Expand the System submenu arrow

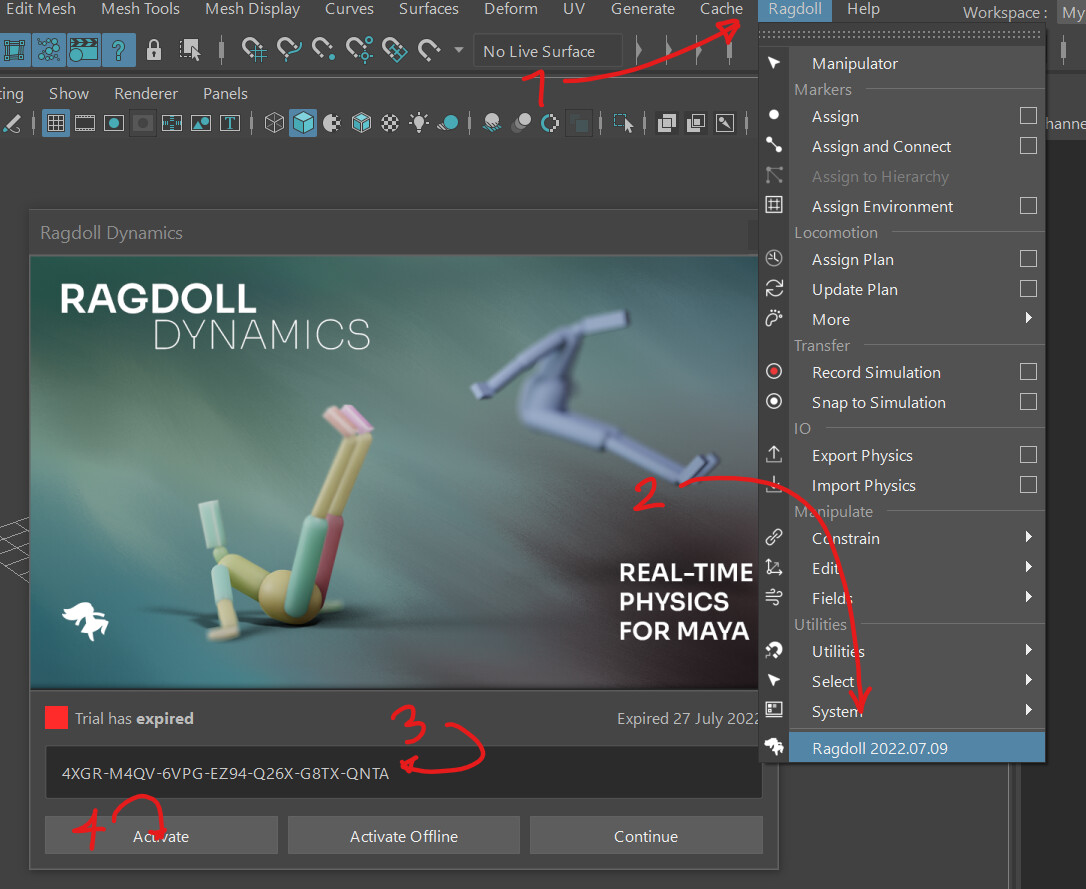coord(1029,710)
